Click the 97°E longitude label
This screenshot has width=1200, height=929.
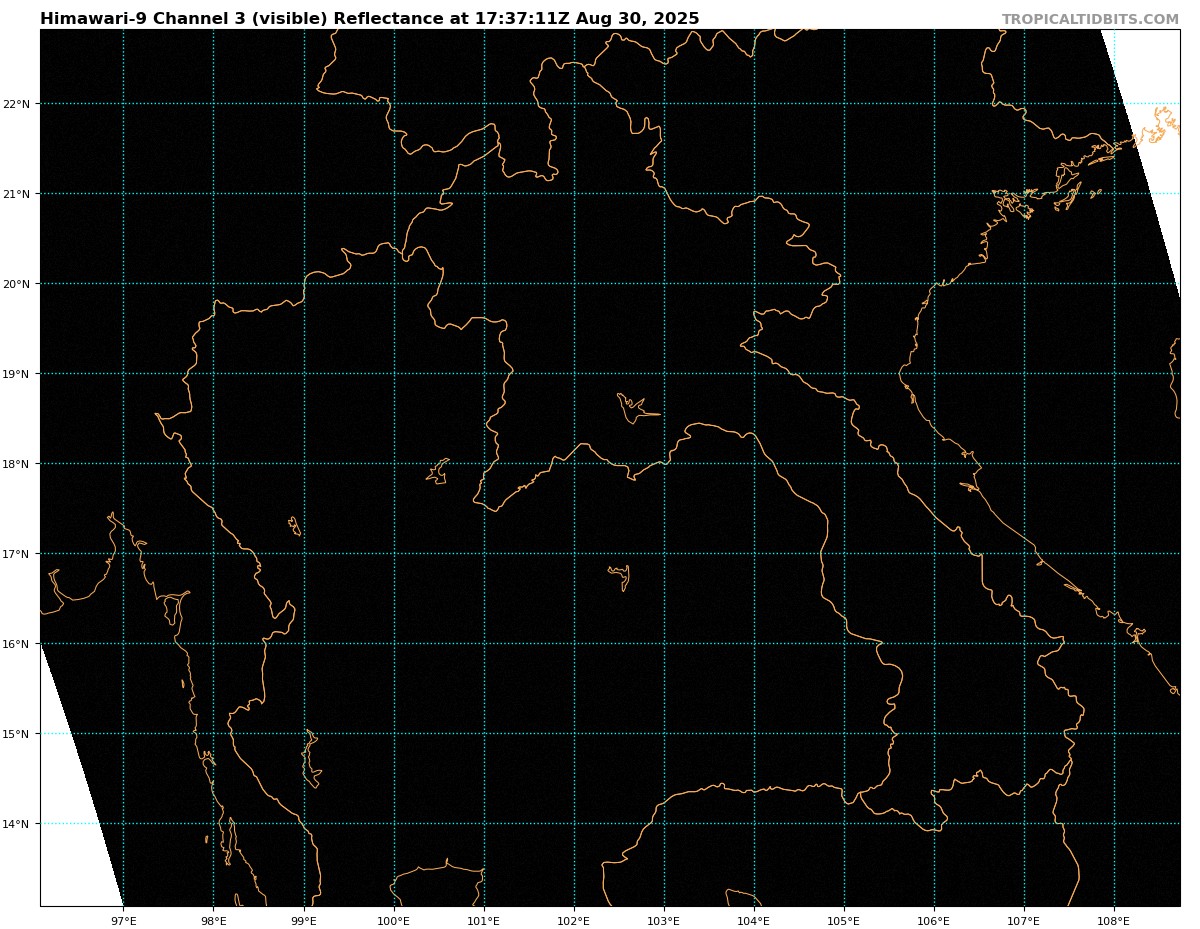[123, 920]
